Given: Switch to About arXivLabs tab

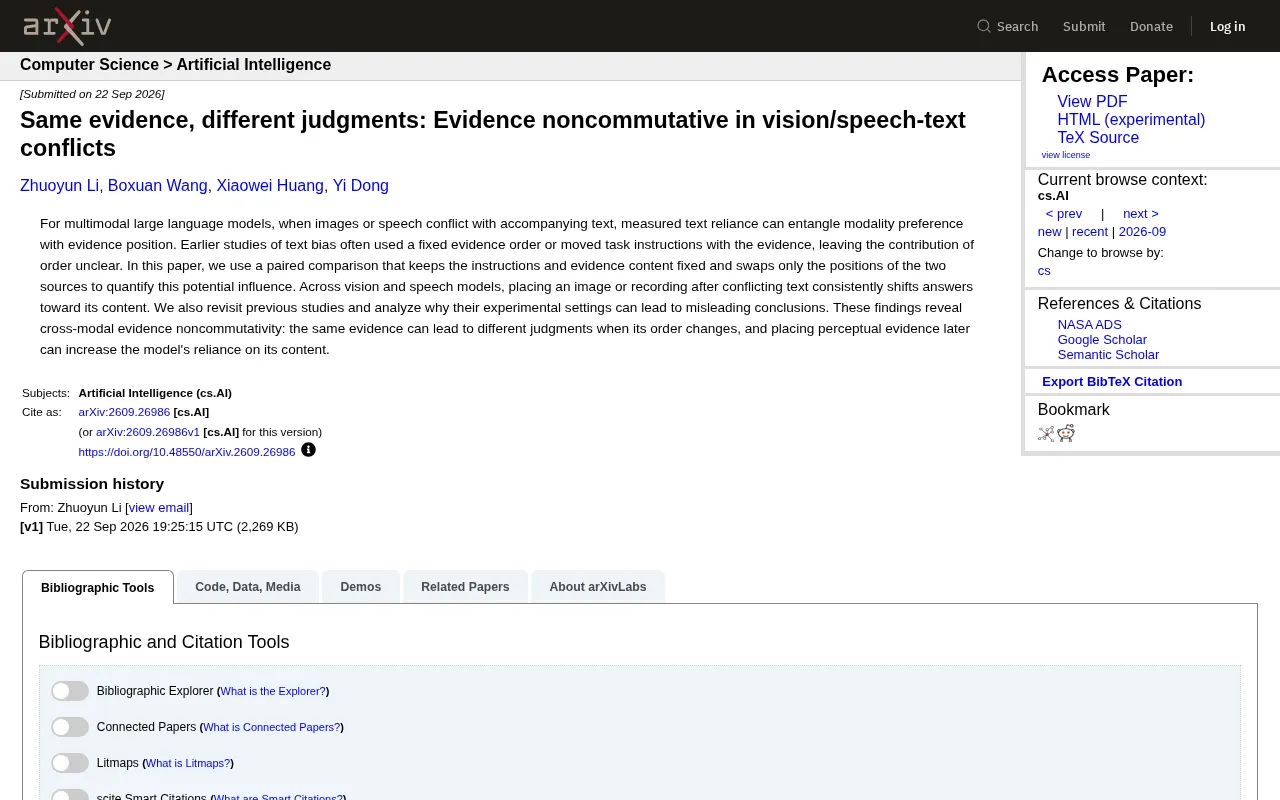Looking at the screenshot, I should click(598, 587).
